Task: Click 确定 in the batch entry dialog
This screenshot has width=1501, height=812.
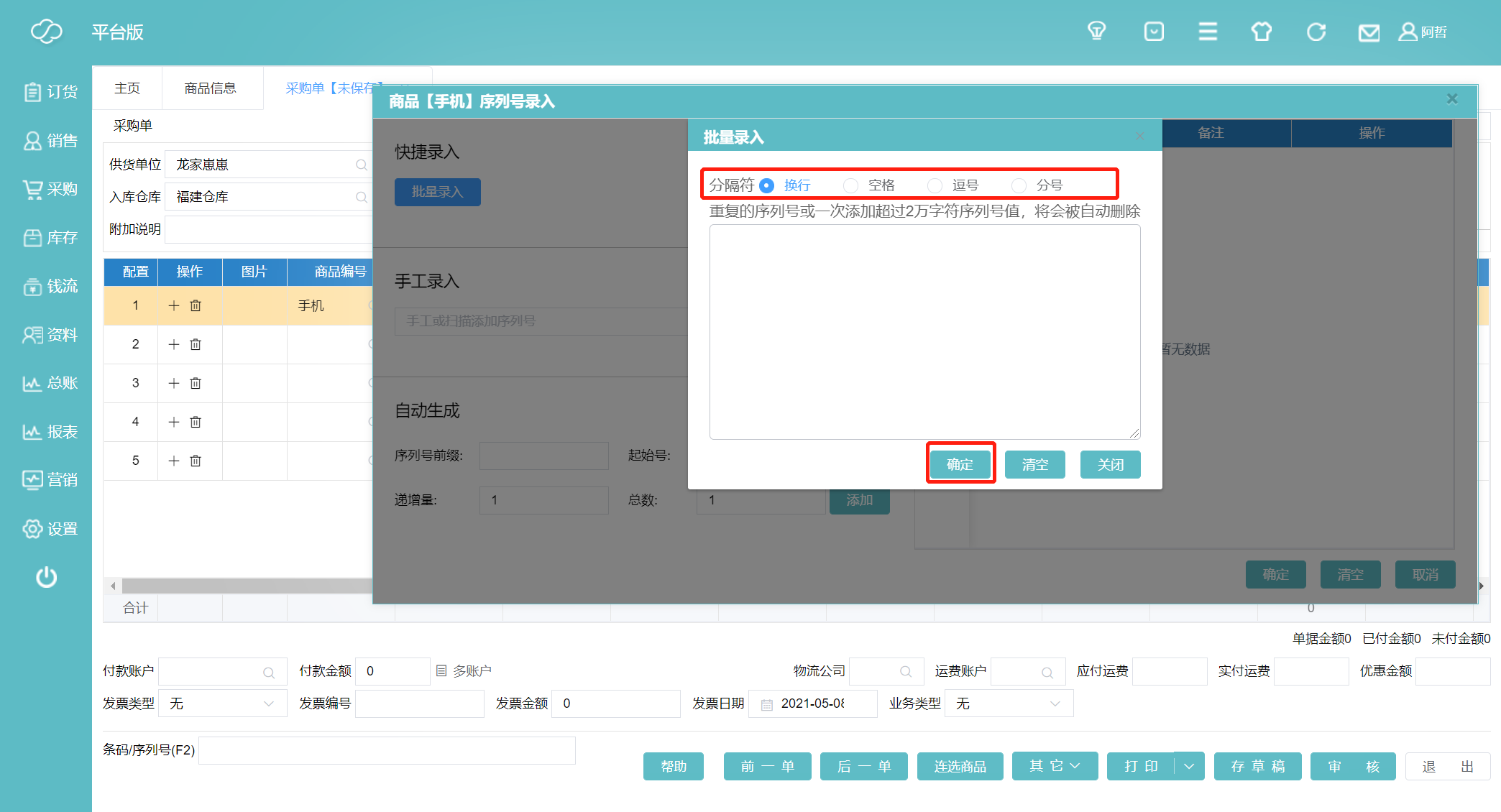Action: (x=960, y=464)
